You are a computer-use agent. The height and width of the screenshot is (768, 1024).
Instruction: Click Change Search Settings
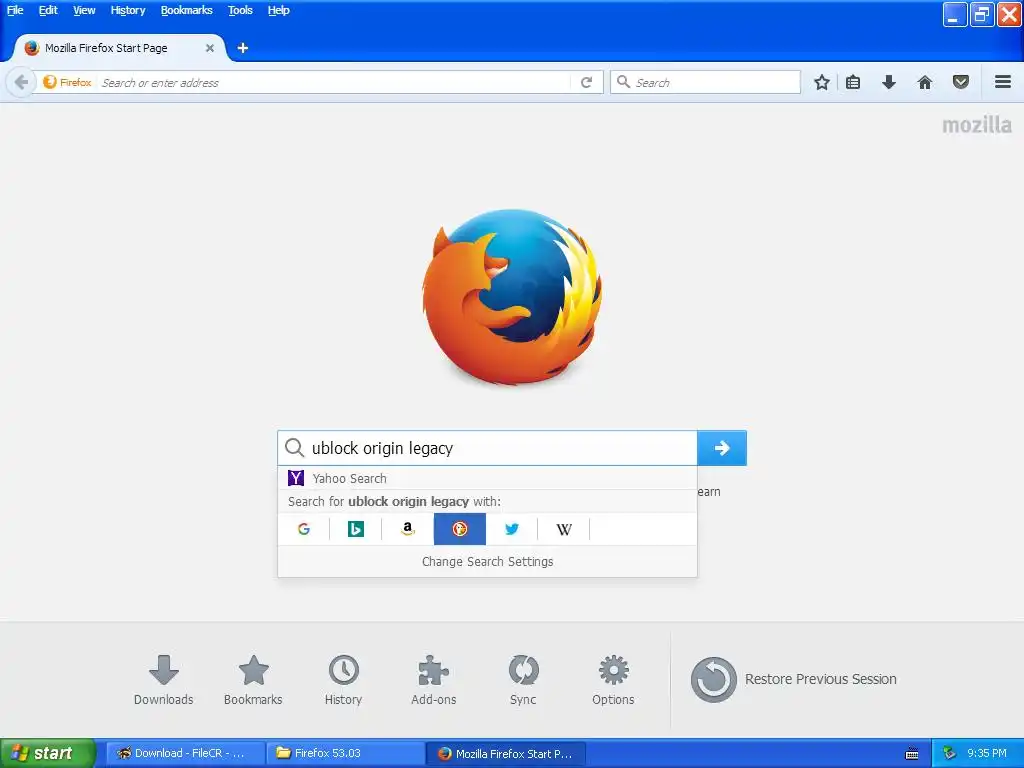[x=487, y=562]
